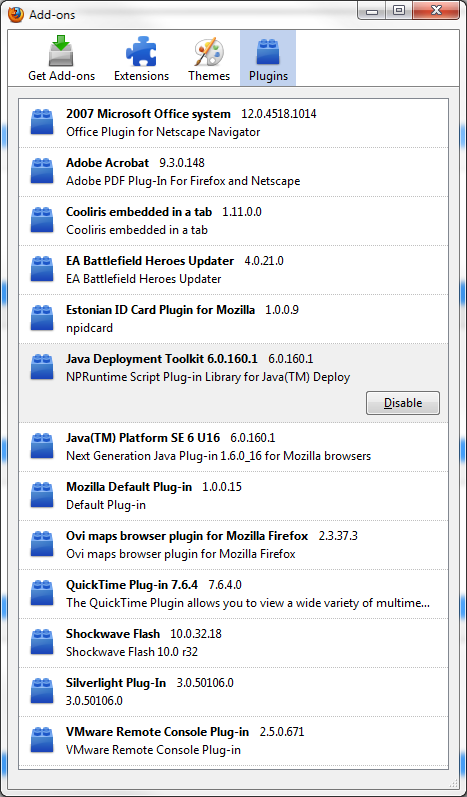467x797 pixels.
Task: Click the resize grip in the window corner
Action: click(454, 783)
